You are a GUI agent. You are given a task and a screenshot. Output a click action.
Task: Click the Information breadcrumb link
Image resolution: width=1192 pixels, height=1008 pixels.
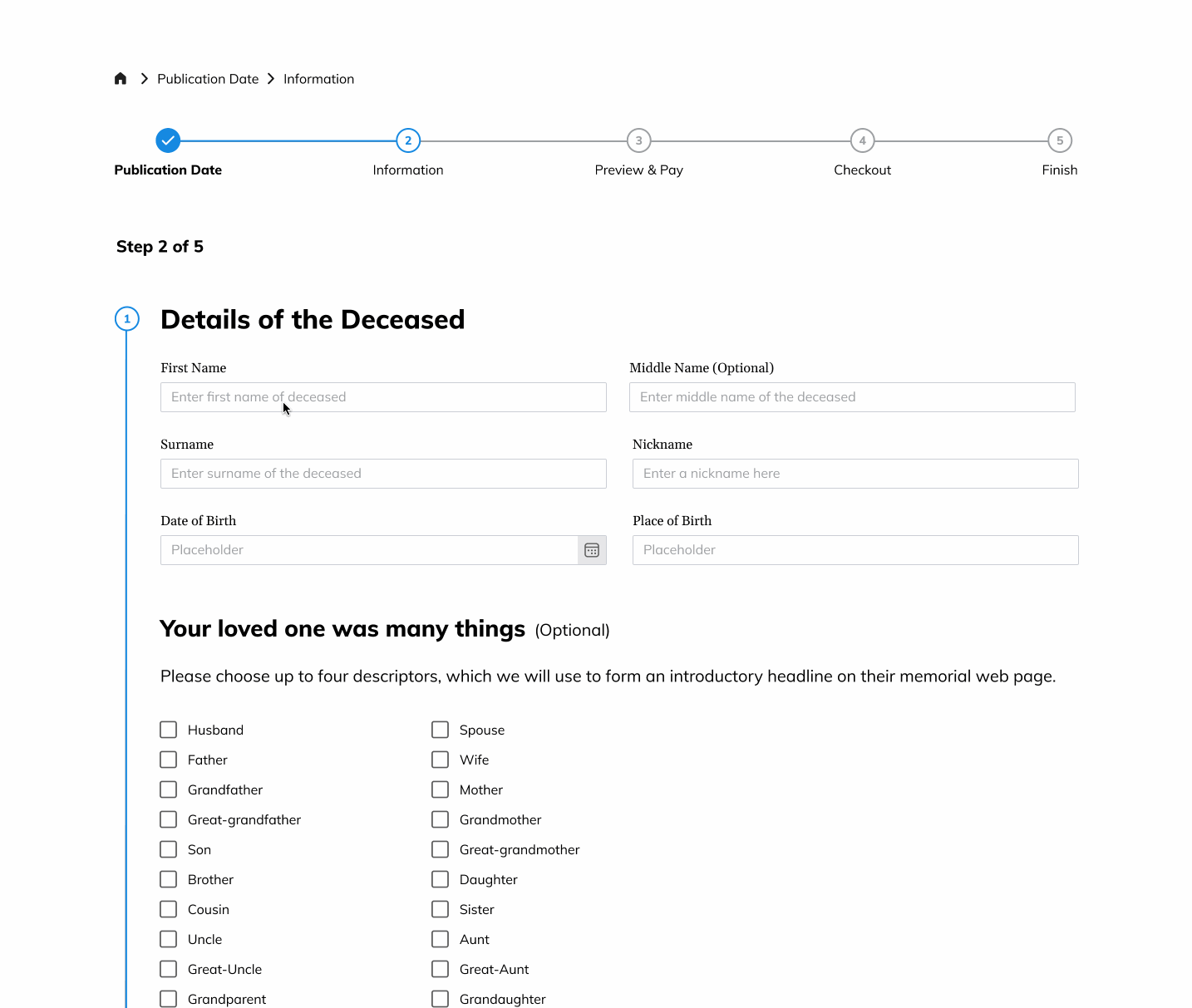point(318,79)
